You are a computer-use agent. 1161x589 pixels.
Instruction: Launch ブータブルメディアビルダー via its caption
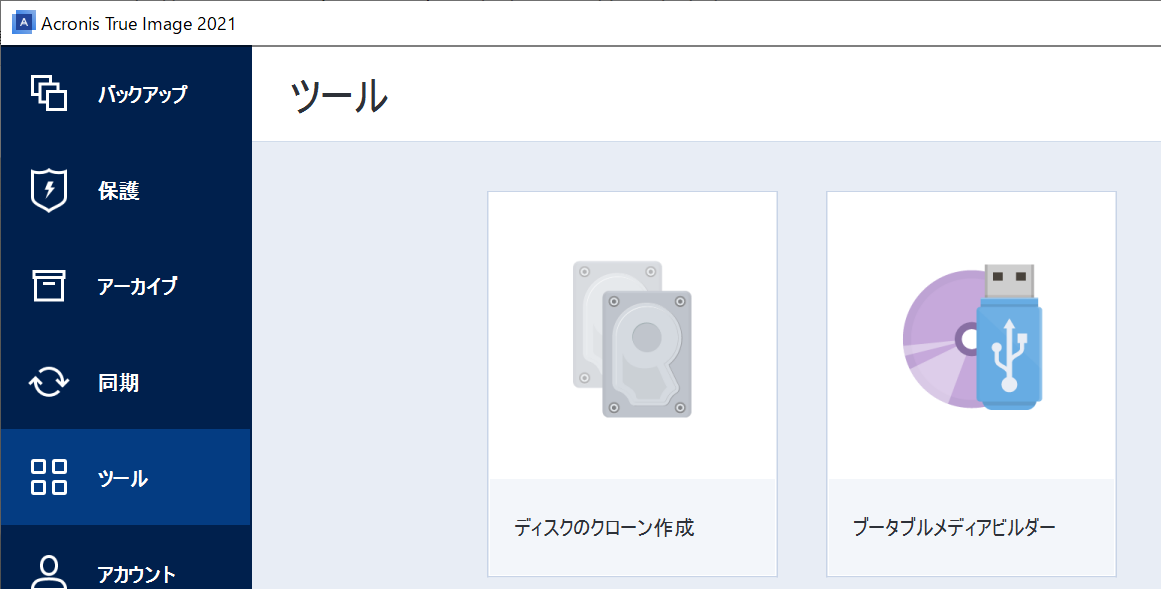(954, 528)
